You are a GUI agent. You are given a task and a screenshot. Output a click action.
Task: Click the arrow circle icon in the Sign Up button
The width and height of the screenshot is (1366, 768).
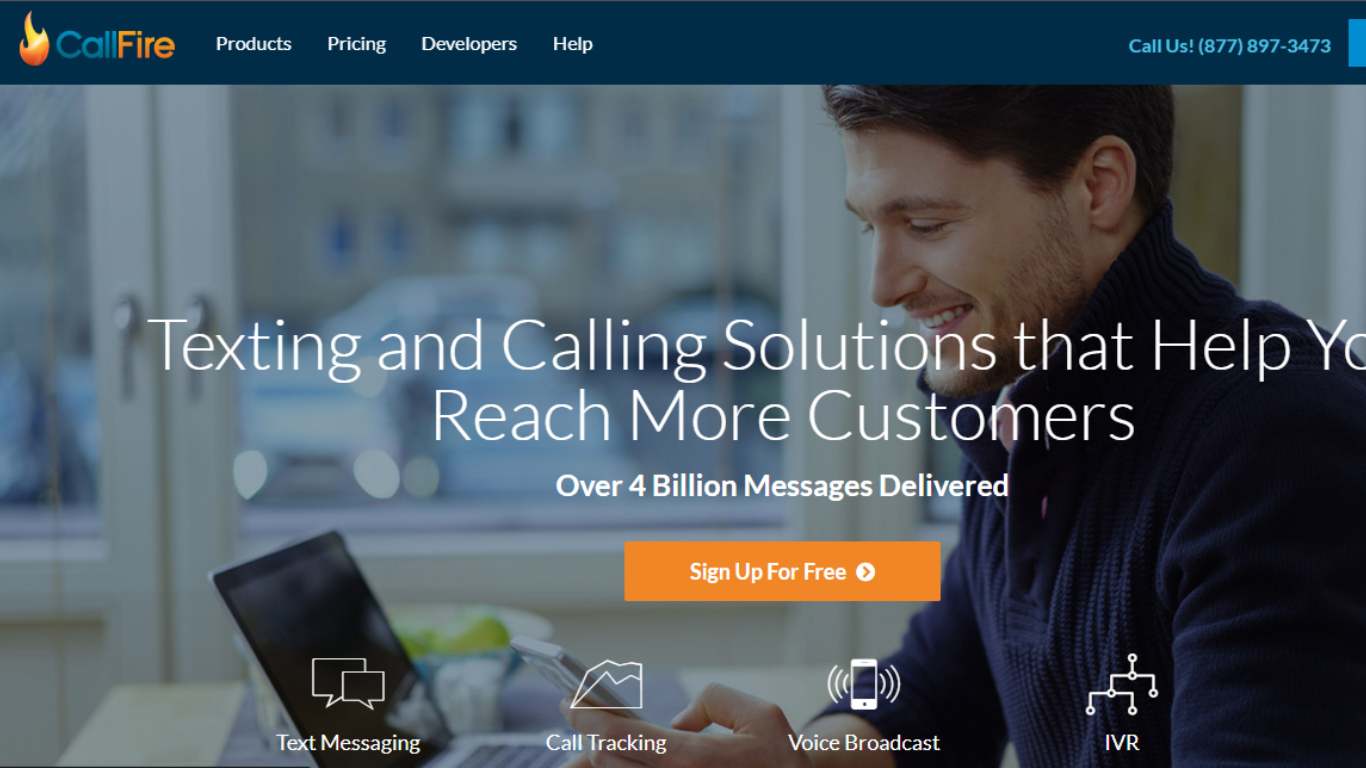(x=866, y=572)
